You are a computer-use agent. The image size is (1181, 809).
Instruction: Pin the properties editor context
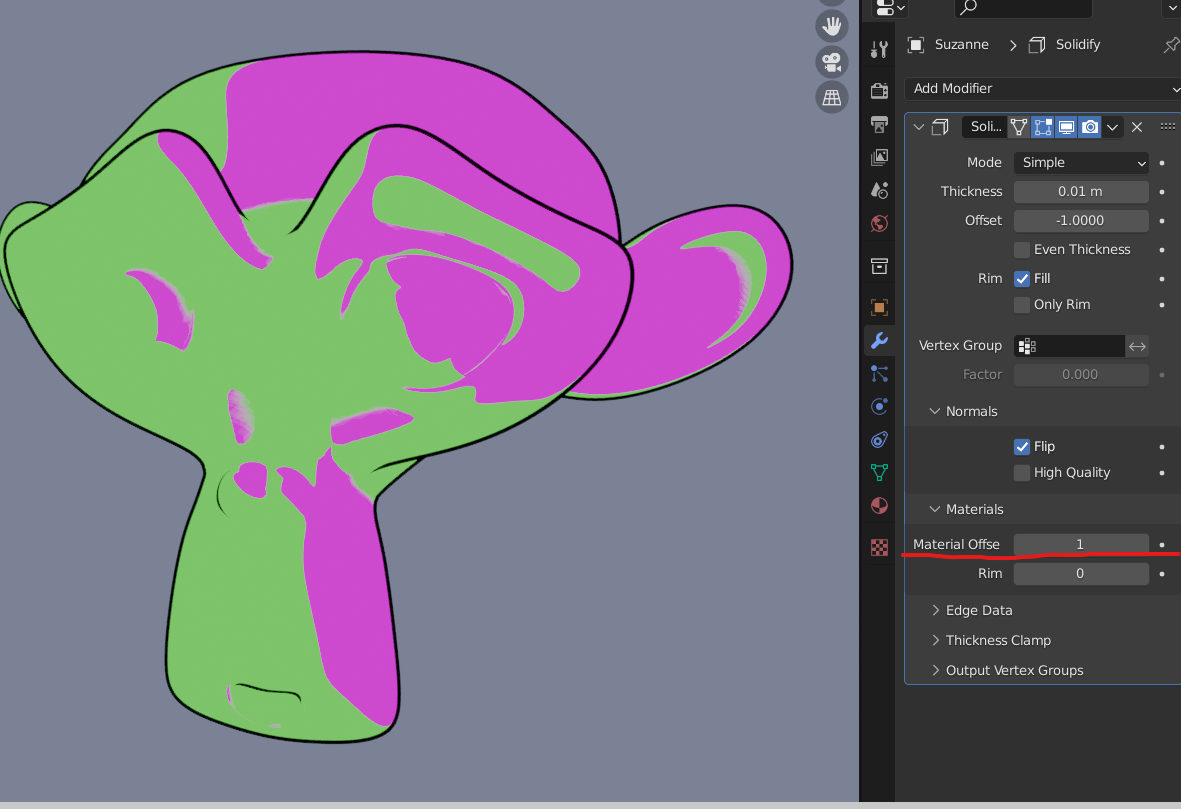point(1170,45)
